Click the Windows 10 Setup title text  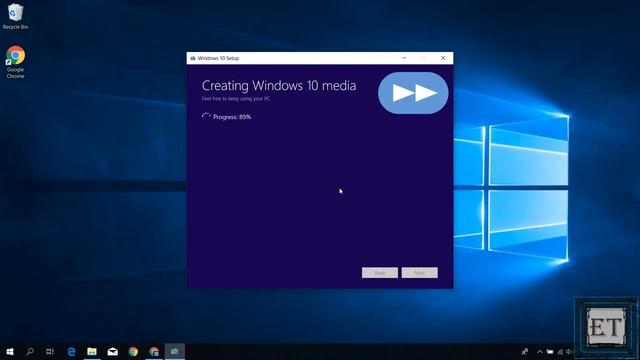tap(218, 58)
